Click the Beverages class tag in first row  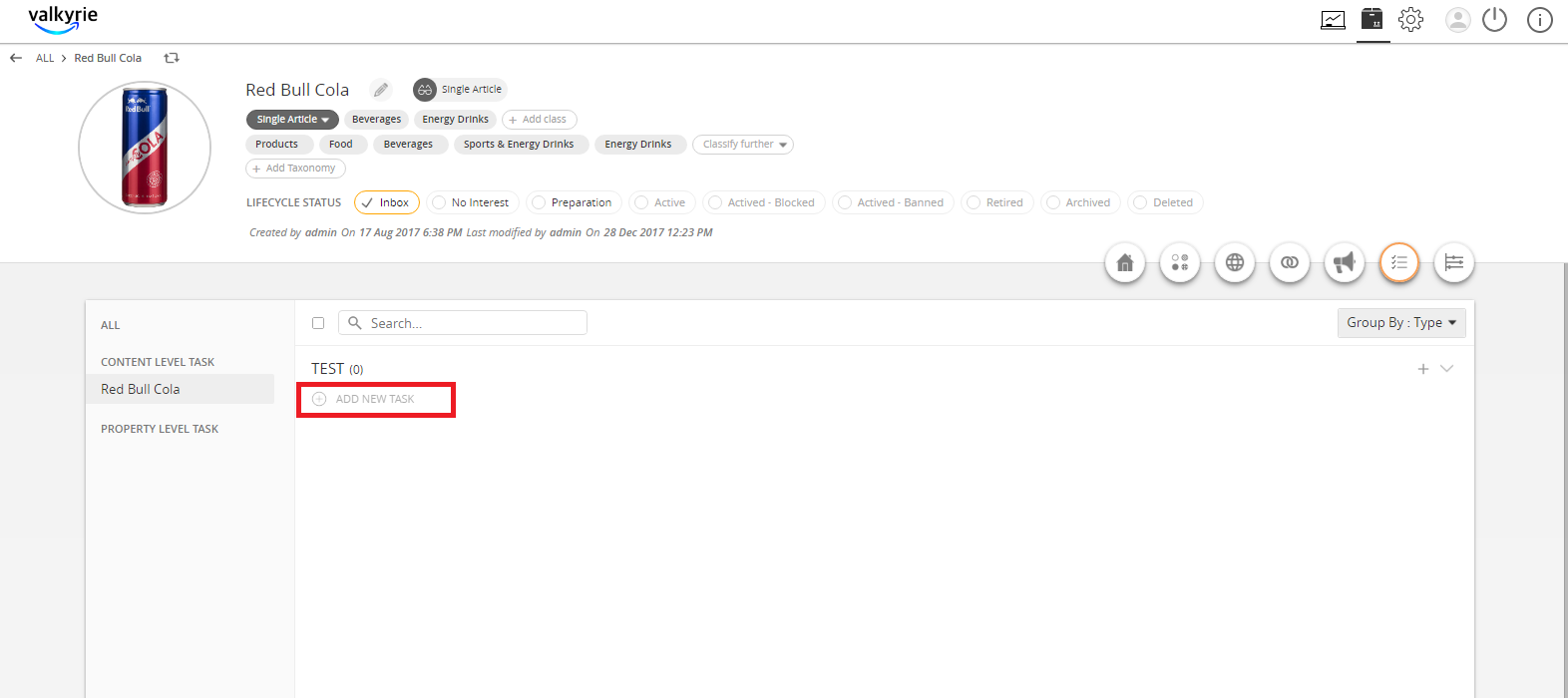tap(376, 120)
